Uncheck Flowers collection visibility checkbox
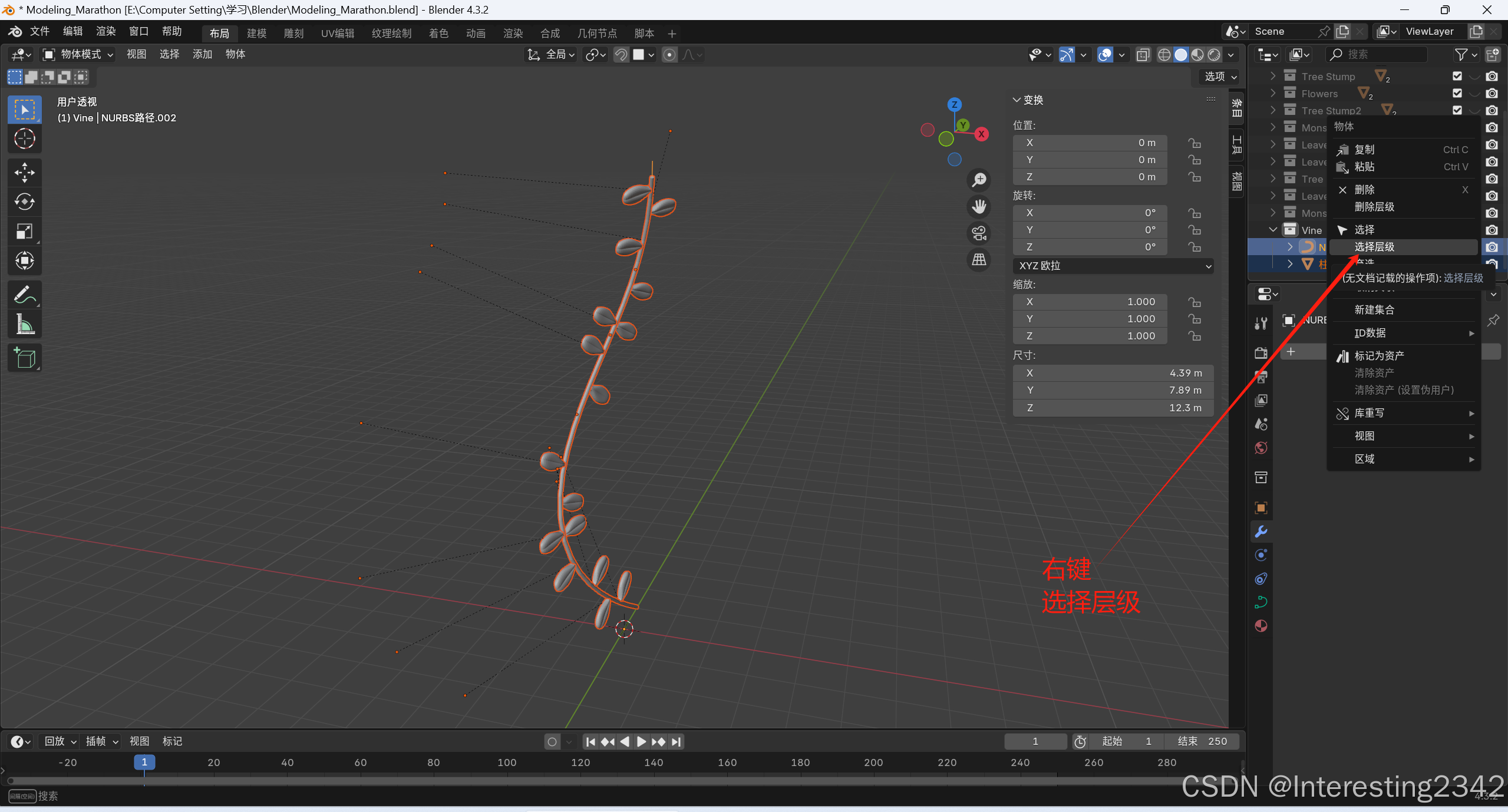1508x812 pixels. 1457,93
